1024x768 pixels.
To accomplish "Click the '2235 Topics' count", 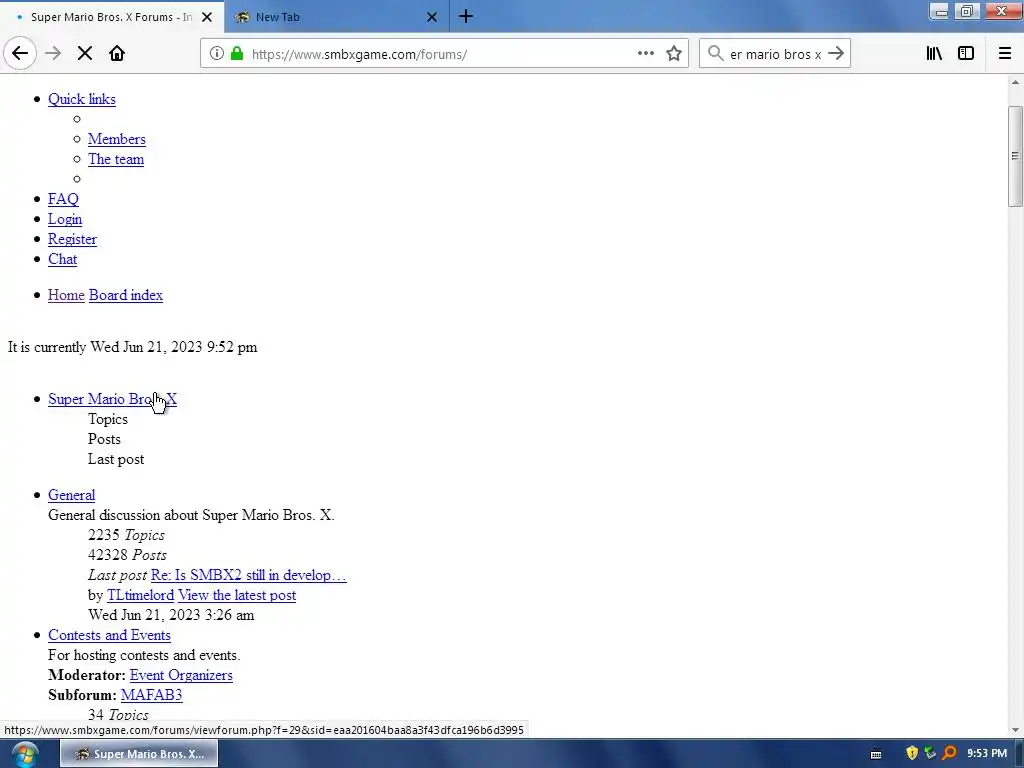I will pos(126,536).
